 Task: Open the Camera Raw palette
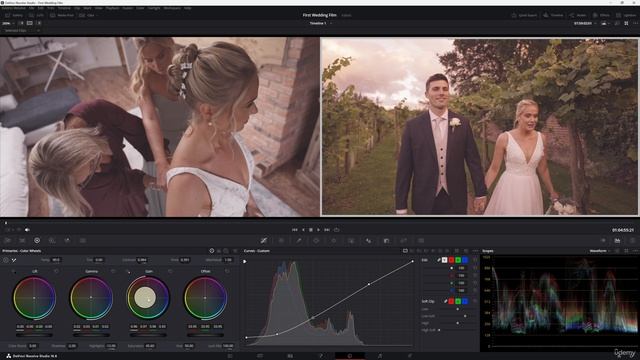coord(7,240)
